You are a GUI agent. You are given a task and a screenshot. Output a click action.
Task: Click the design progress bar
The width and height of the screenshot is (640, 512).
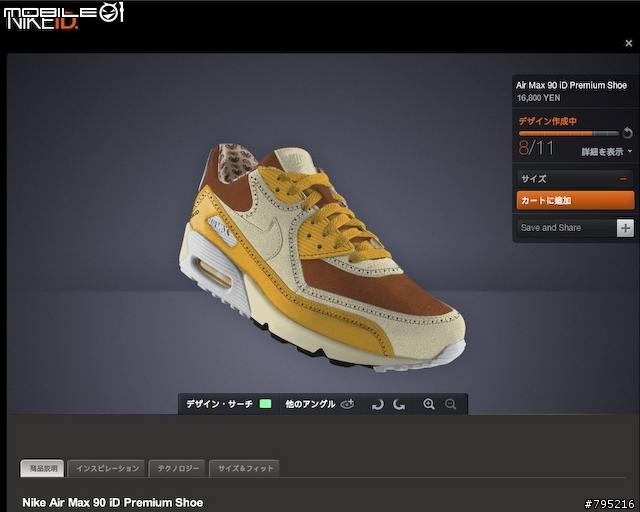569,134
